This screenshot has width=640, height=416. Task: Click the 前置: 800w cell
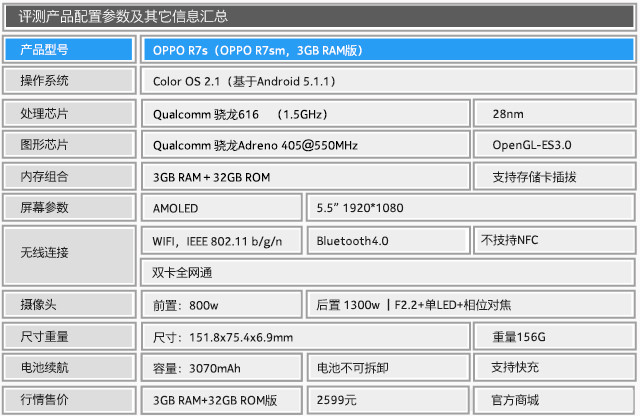pos(222,304)
